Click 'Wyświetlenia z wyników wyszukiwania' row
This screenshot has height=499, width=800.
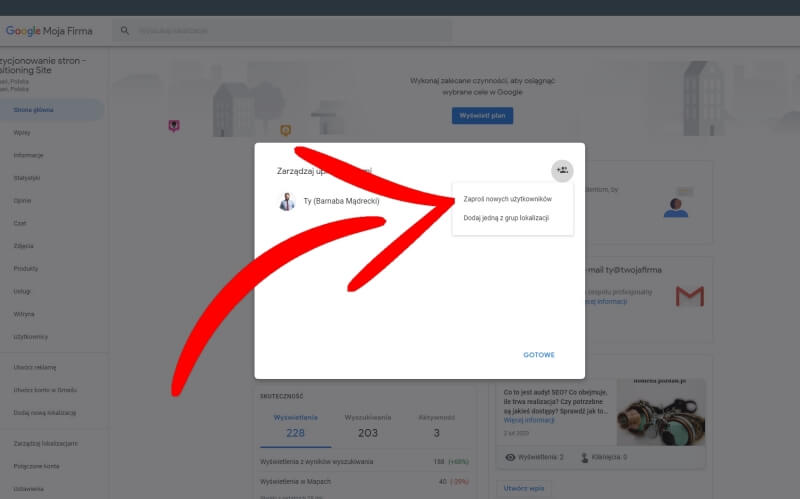(x=364, y=462)
